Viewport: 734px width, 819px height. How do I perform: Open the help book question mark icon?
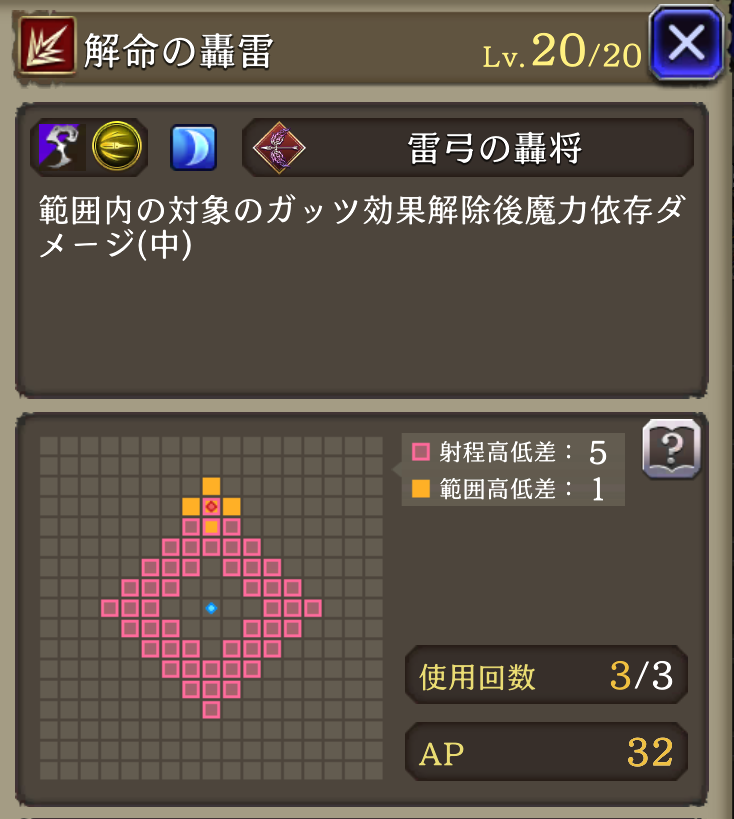671,448
